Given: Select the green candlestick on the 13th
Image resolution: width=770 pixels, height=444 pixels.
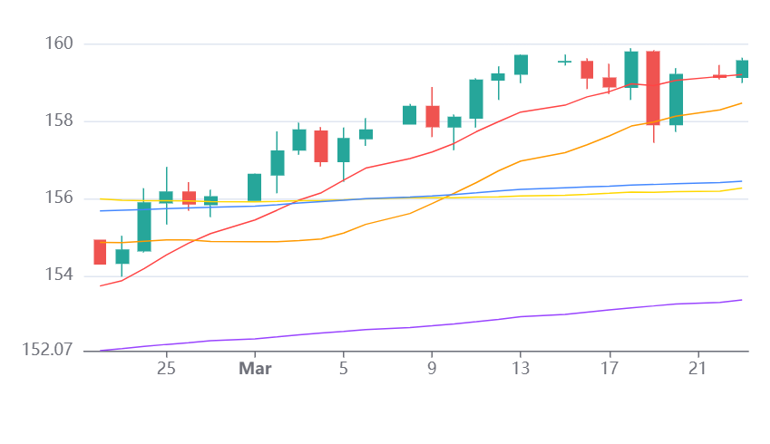Looking at the screenshot, I should coord(521,65).
